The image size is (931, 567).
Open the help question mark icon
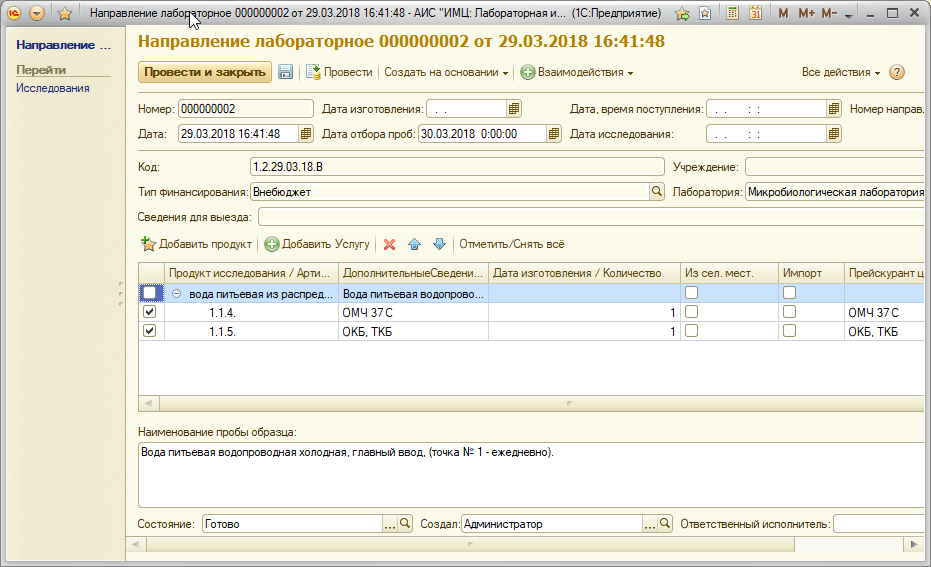(x=897, y=72)
